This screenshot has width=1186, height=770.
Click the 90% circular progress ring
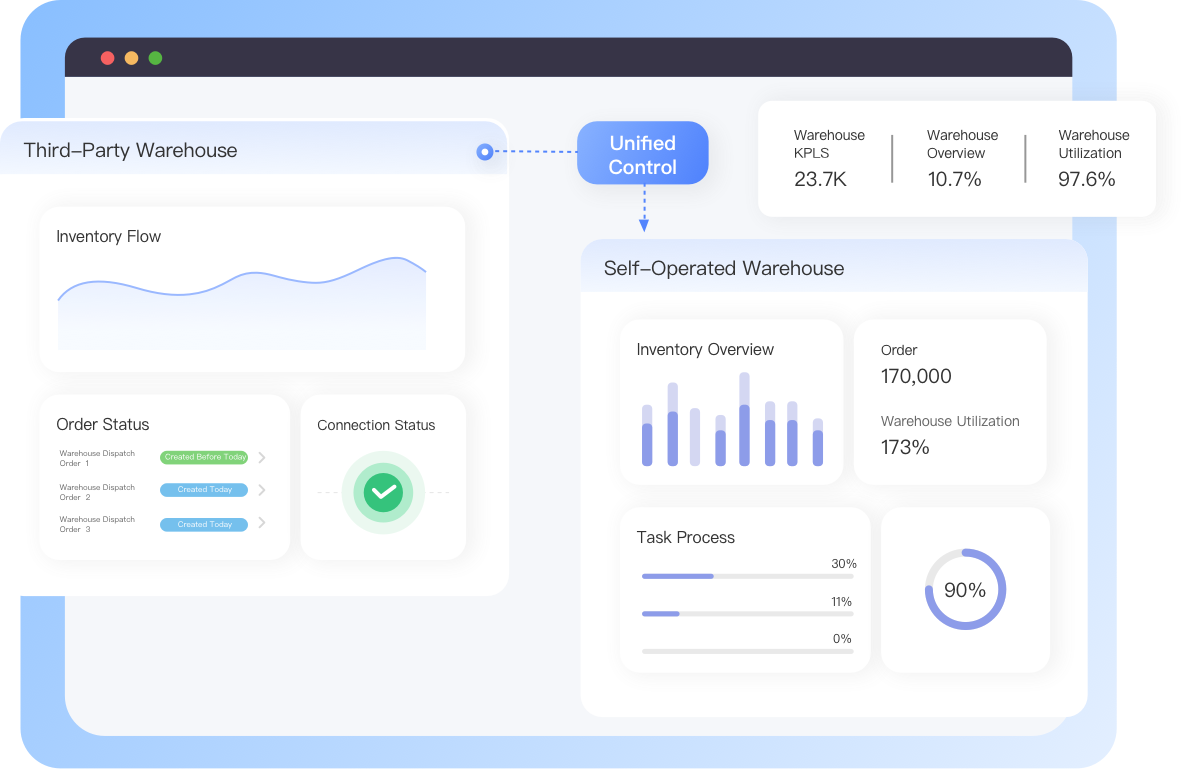pos(965,589)
